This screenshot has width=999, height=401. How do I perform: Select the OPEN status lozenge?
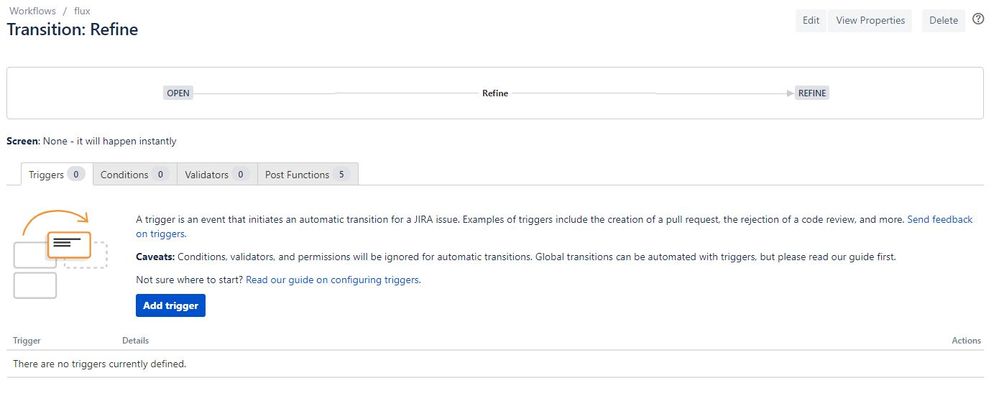(x=178, y=93)
